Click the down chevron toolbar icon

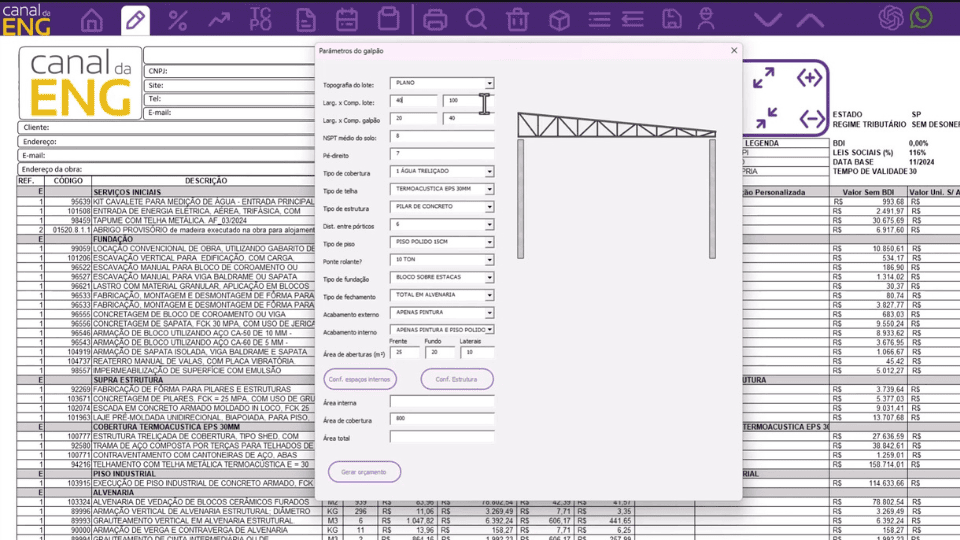point(768,21)
